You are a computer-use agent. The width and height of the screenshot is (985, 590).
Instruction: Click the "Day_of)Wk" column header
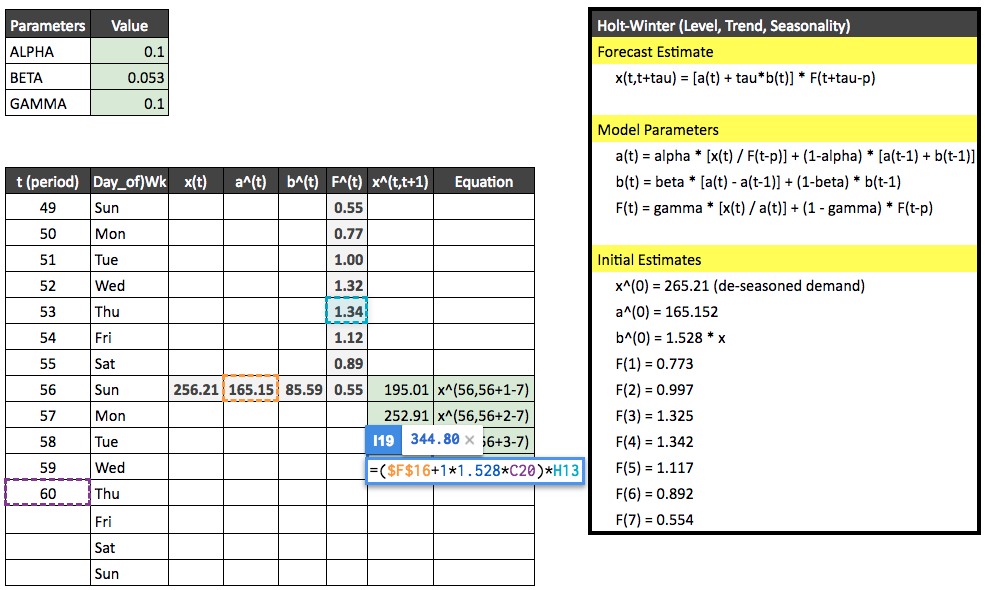[129, 181]
